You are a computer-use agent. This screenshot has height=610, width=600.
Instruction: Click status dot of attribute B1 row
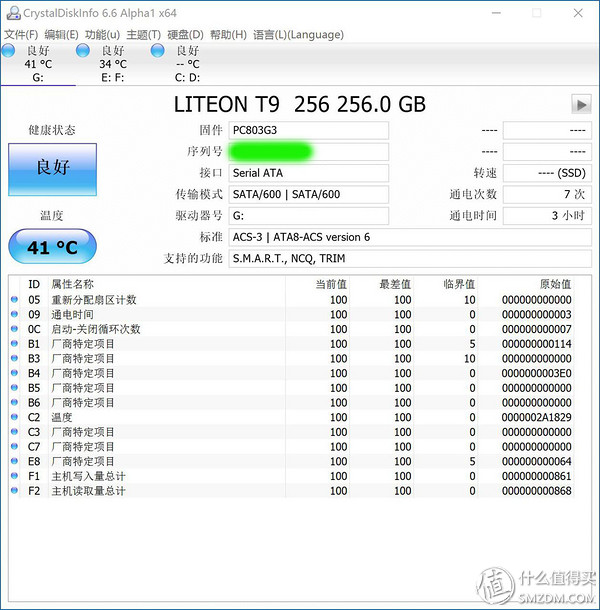pyautogui.click(x=14, y=344)
